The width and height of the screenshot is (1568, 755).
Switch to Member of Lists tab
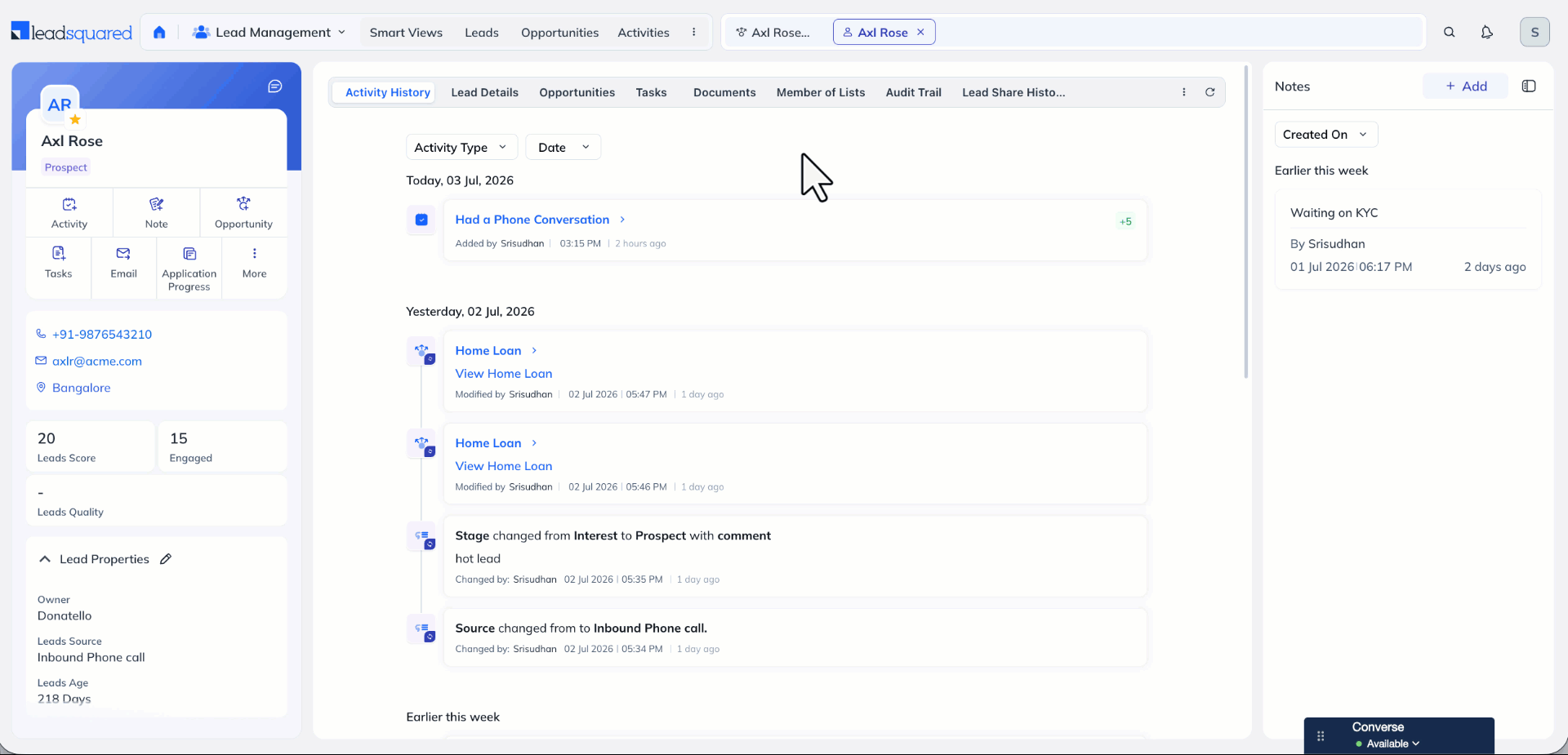point(821,92)
